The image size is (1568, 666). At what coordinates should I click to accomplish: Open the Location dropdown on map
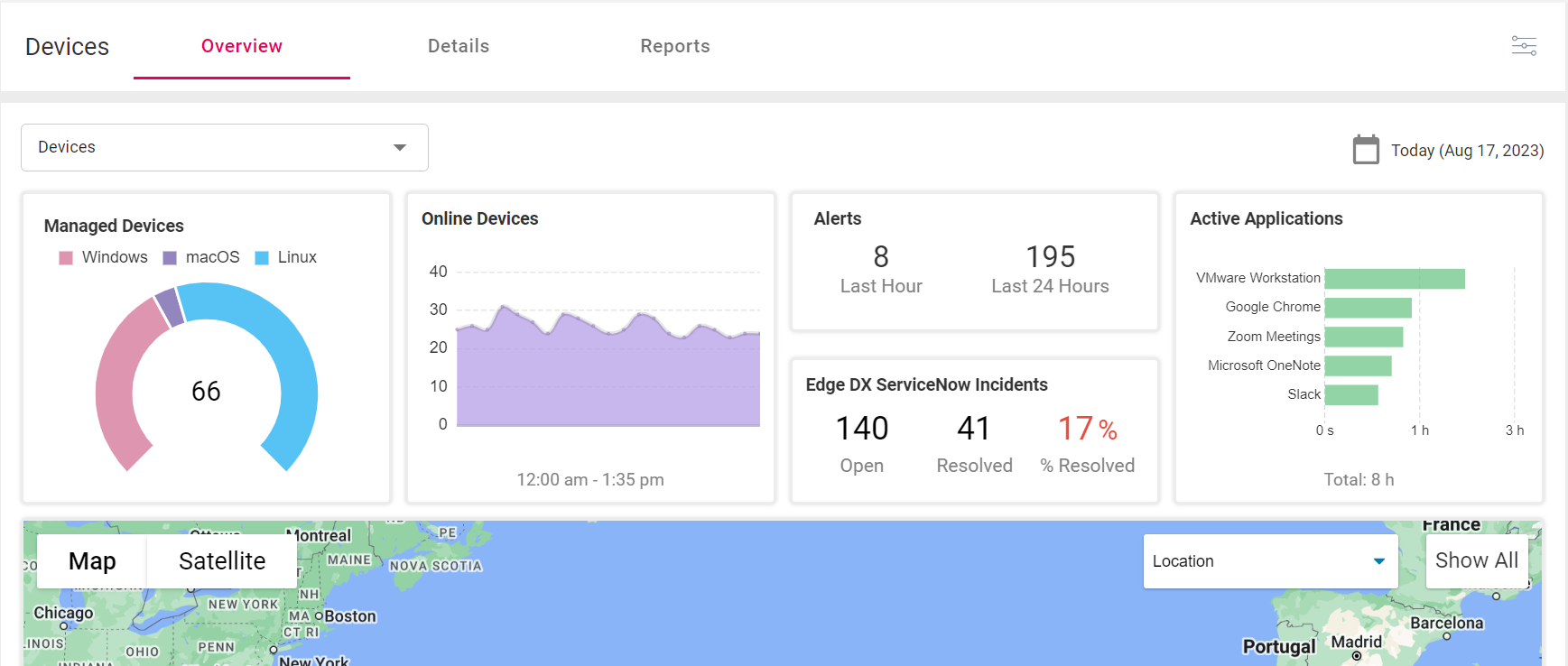pyautogui.click(x=1269, y=561)
